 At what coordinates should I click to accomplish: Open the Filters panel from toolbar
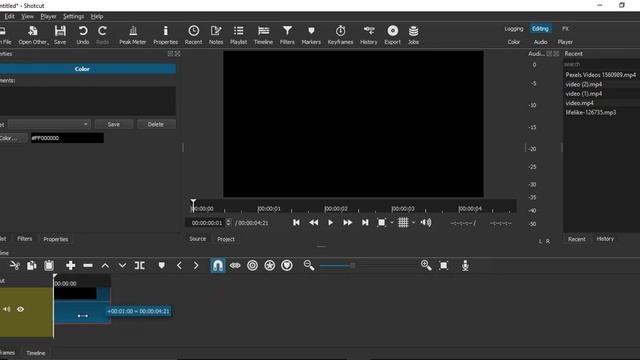coord(287,35)
